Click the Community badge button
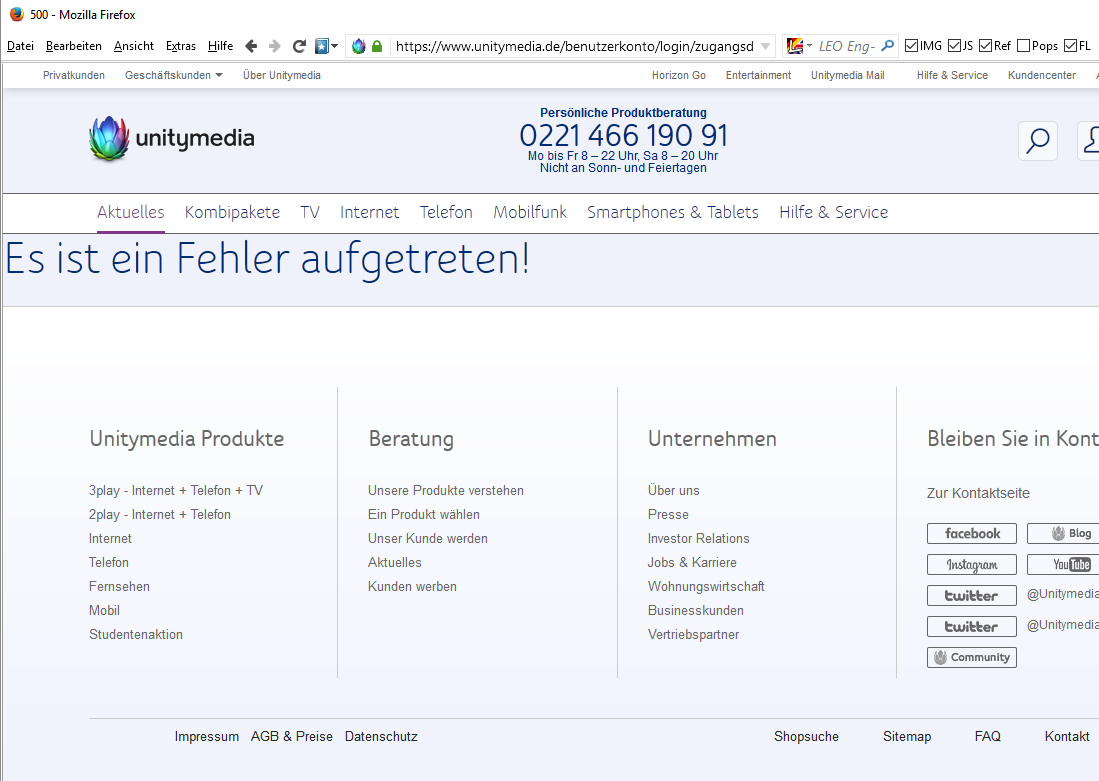The image size is (1099, 781). point(971,657)
